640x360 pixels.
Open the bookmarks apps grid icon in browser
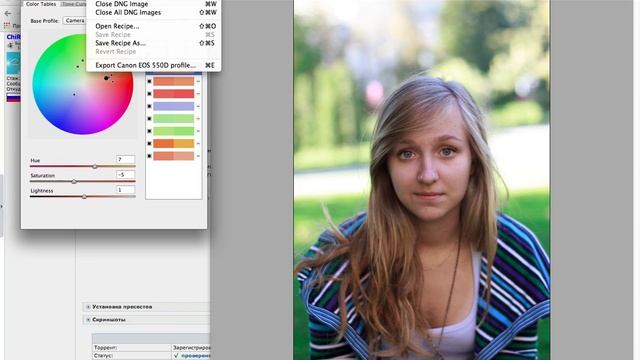7,25
